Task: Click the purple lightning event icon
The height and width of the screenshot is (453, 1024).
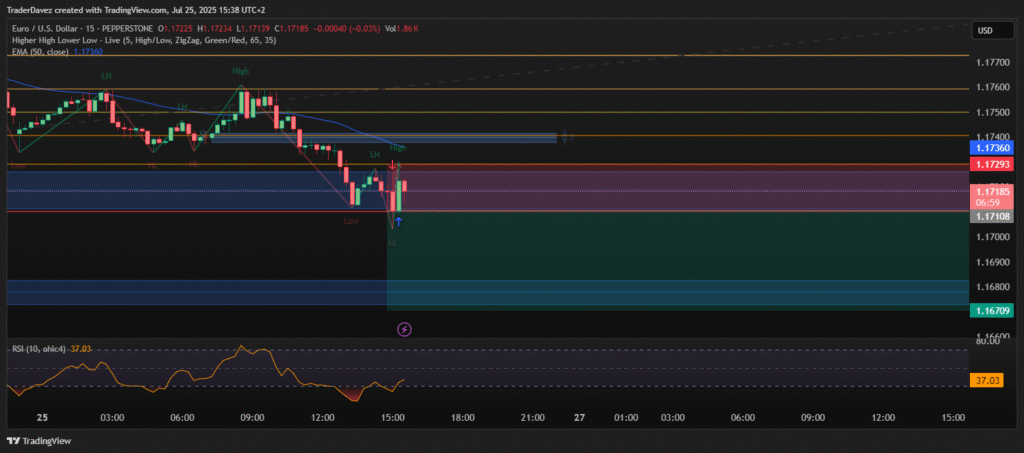Action: pos(404,329)
